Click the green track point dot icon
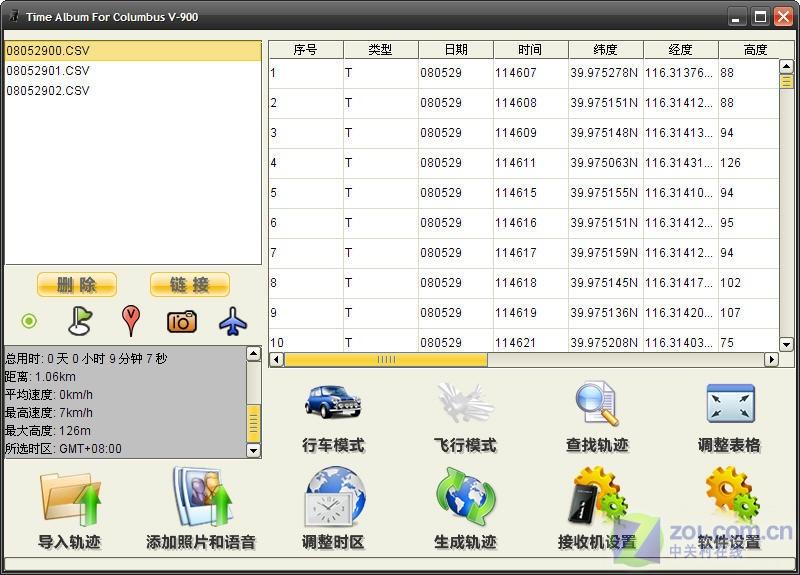 (29, 321)
